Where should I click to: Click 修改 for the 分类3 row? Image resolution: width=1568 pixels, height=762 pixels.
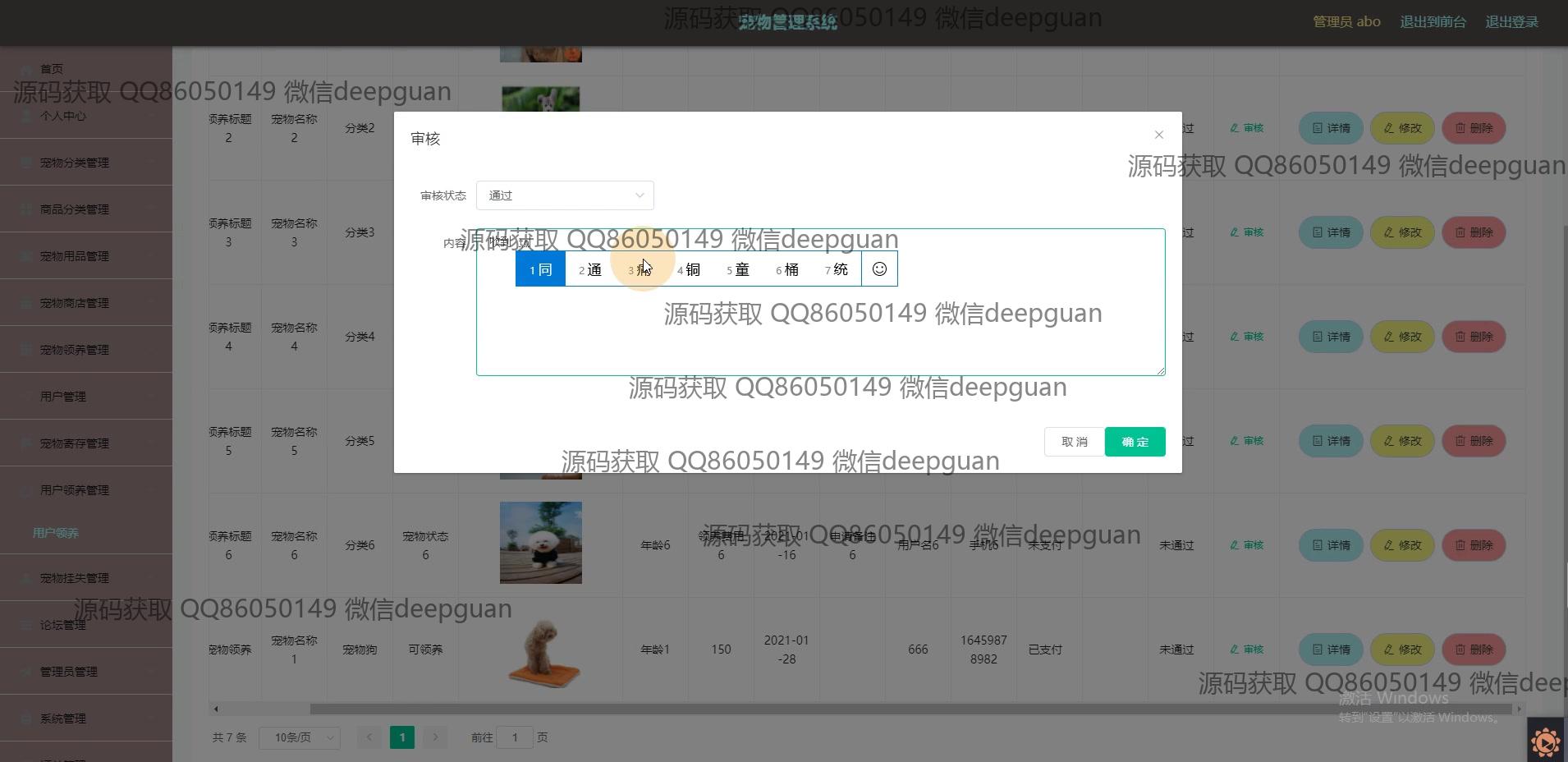tap(1402, 232)
